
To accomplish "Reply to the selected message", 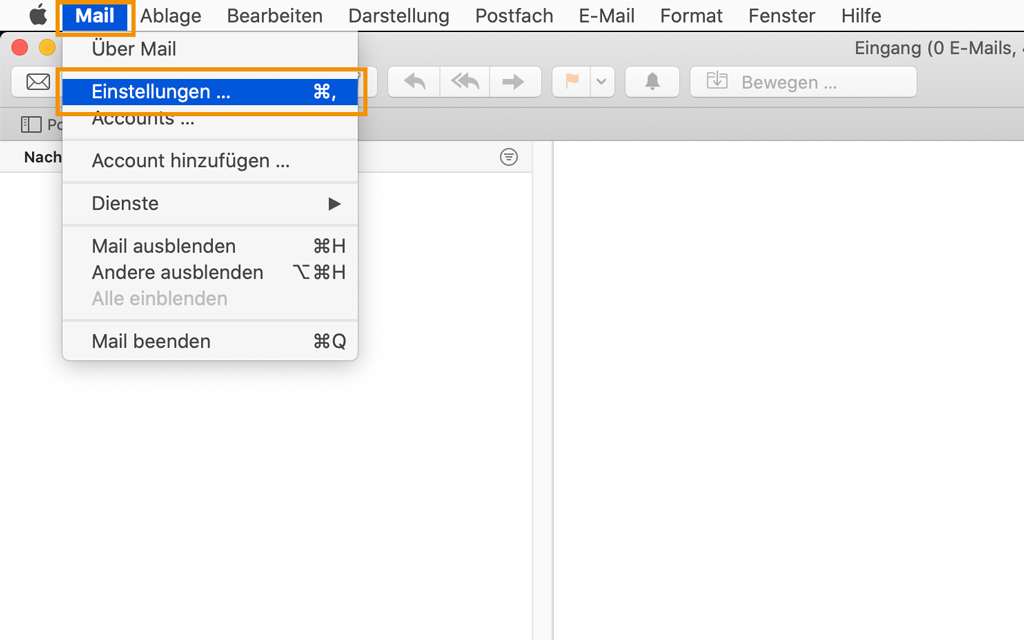I will pyautogui.click(x=415, y=82).
